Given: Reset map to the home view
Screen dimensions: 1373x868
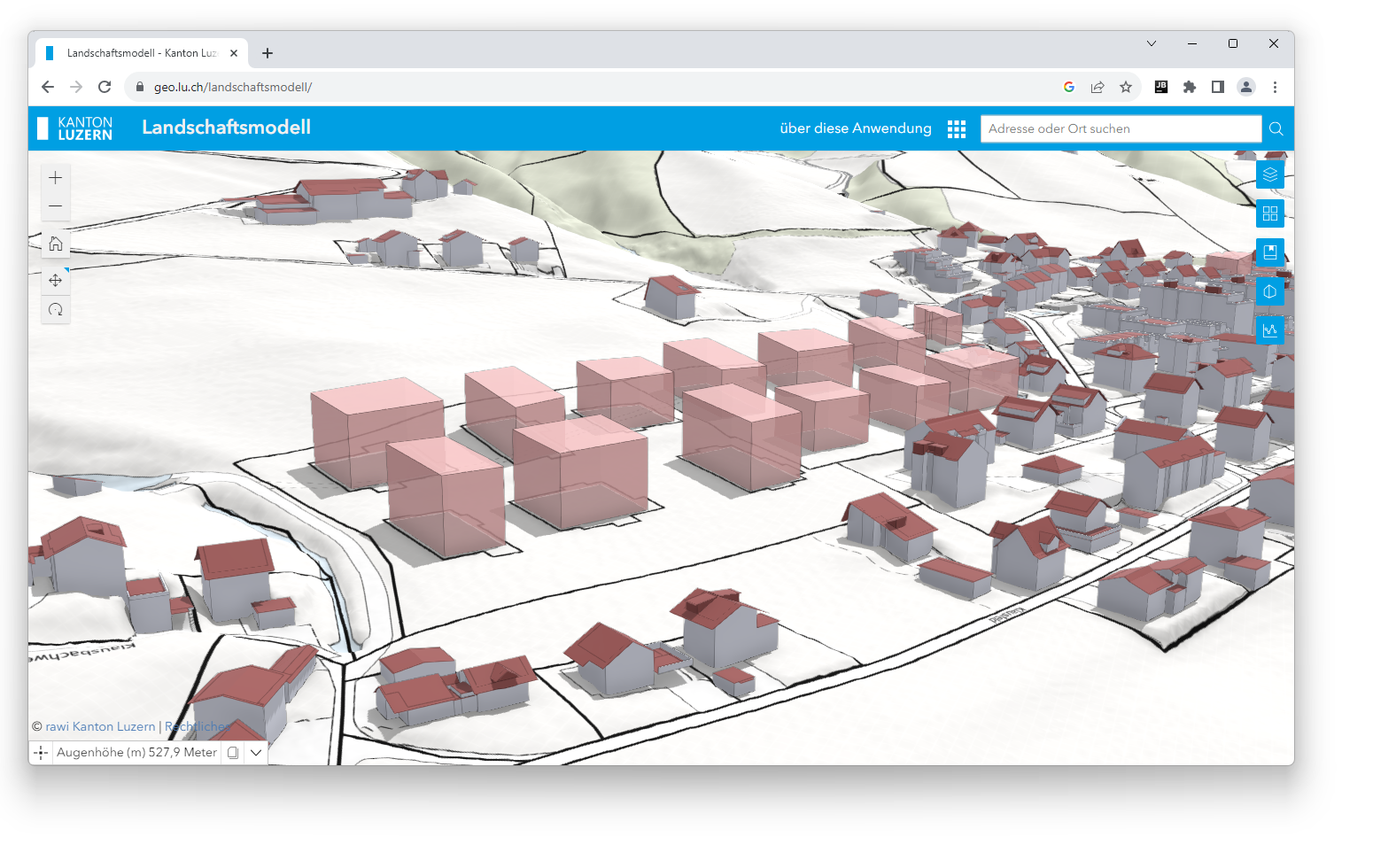Looking at the screenshot, I should 55,244.
